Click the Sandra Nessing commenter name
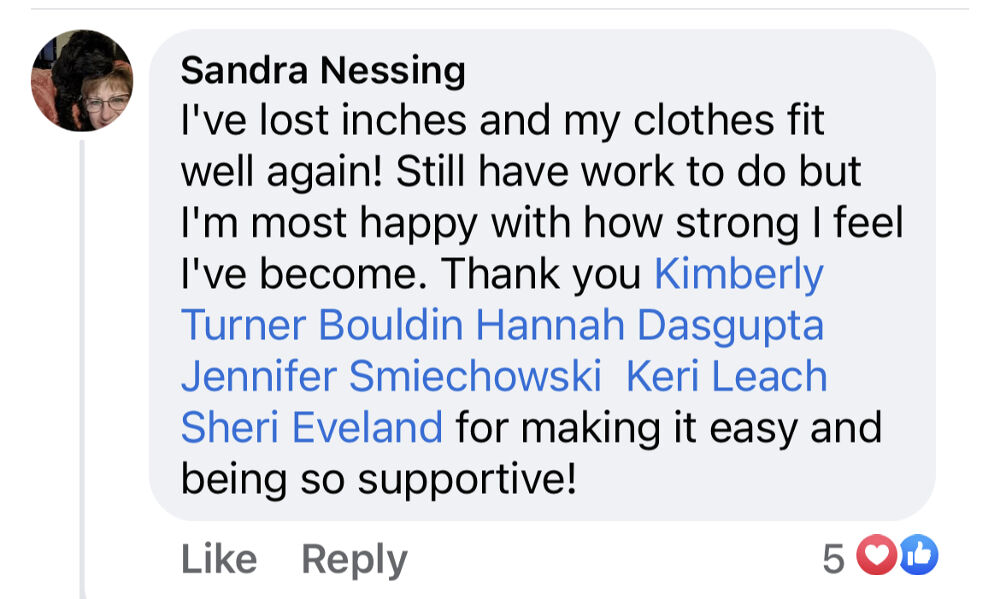Image resolution: width=1000 pixels, height=599 pixels. pos(323,70)
